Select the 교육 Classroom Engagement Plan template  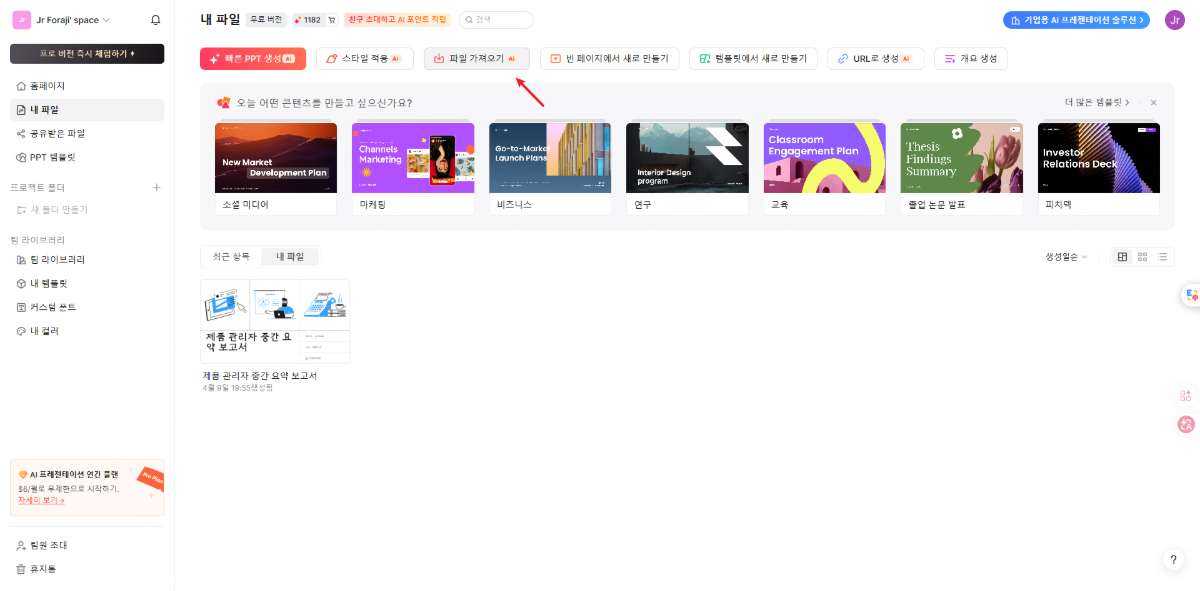(825, 158)
